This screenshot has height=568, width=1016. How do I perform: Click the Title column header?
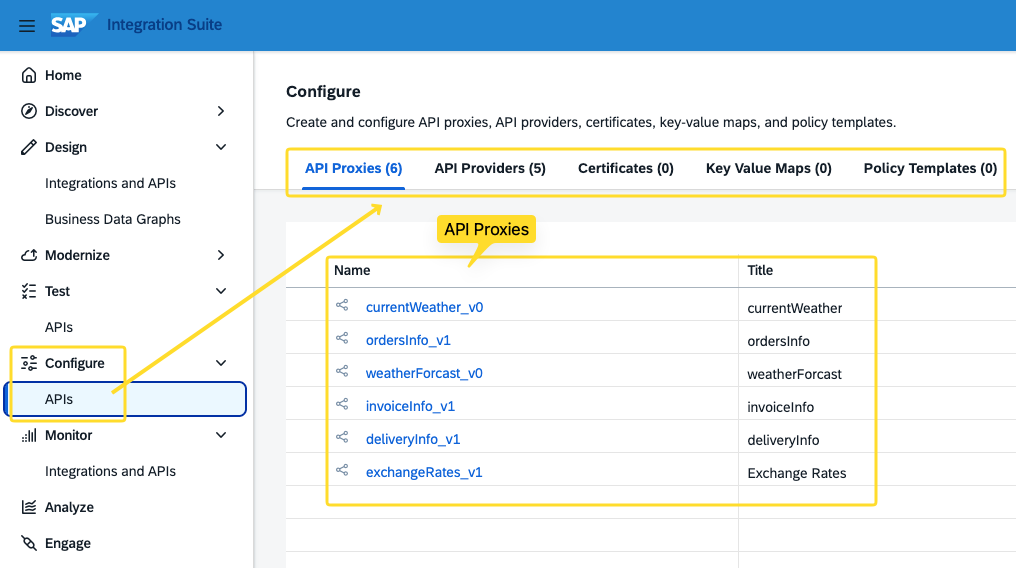click(760, 271)
